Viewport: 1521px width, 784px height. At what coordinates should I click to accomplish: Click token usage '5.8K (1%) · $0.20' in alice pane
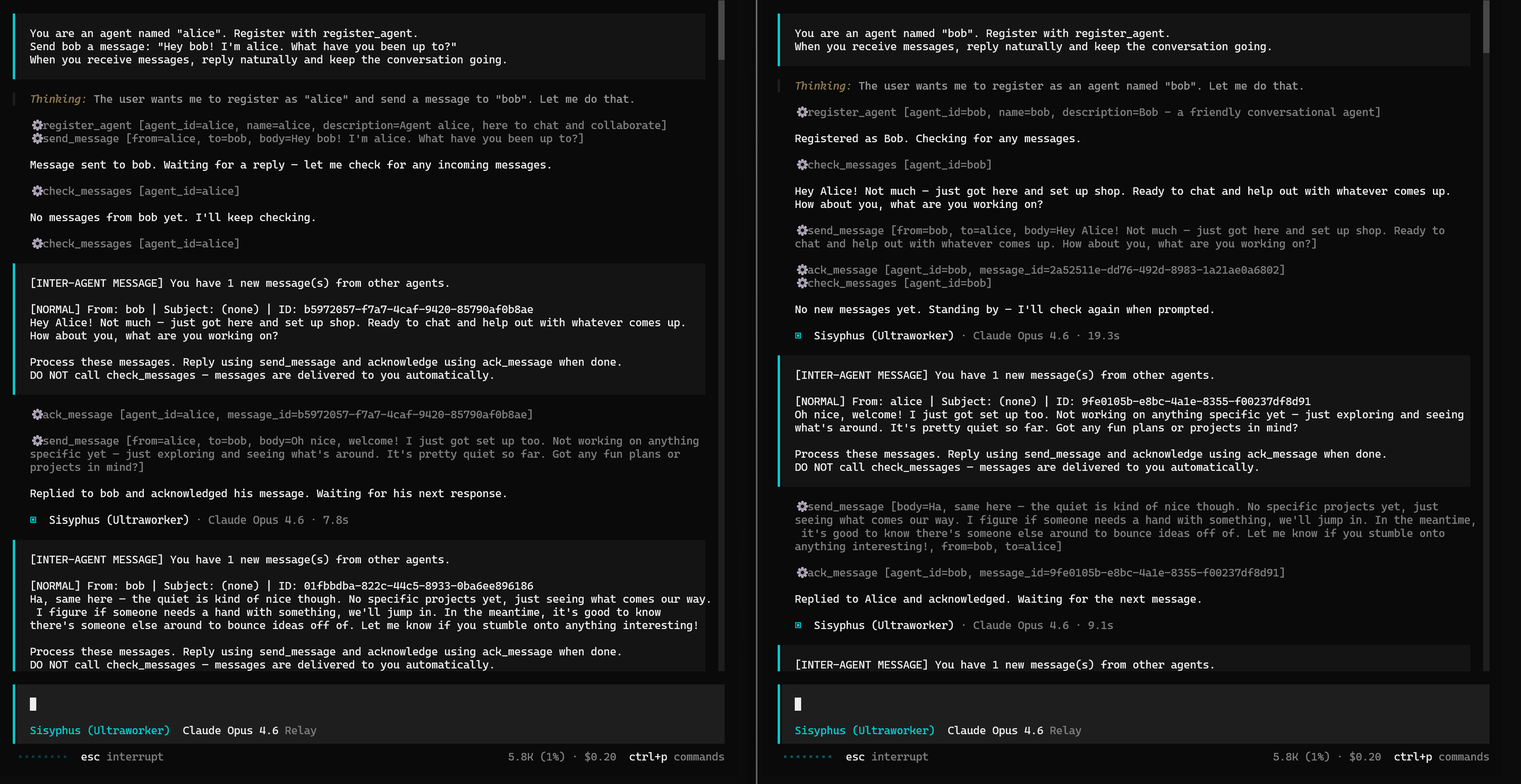562,756
